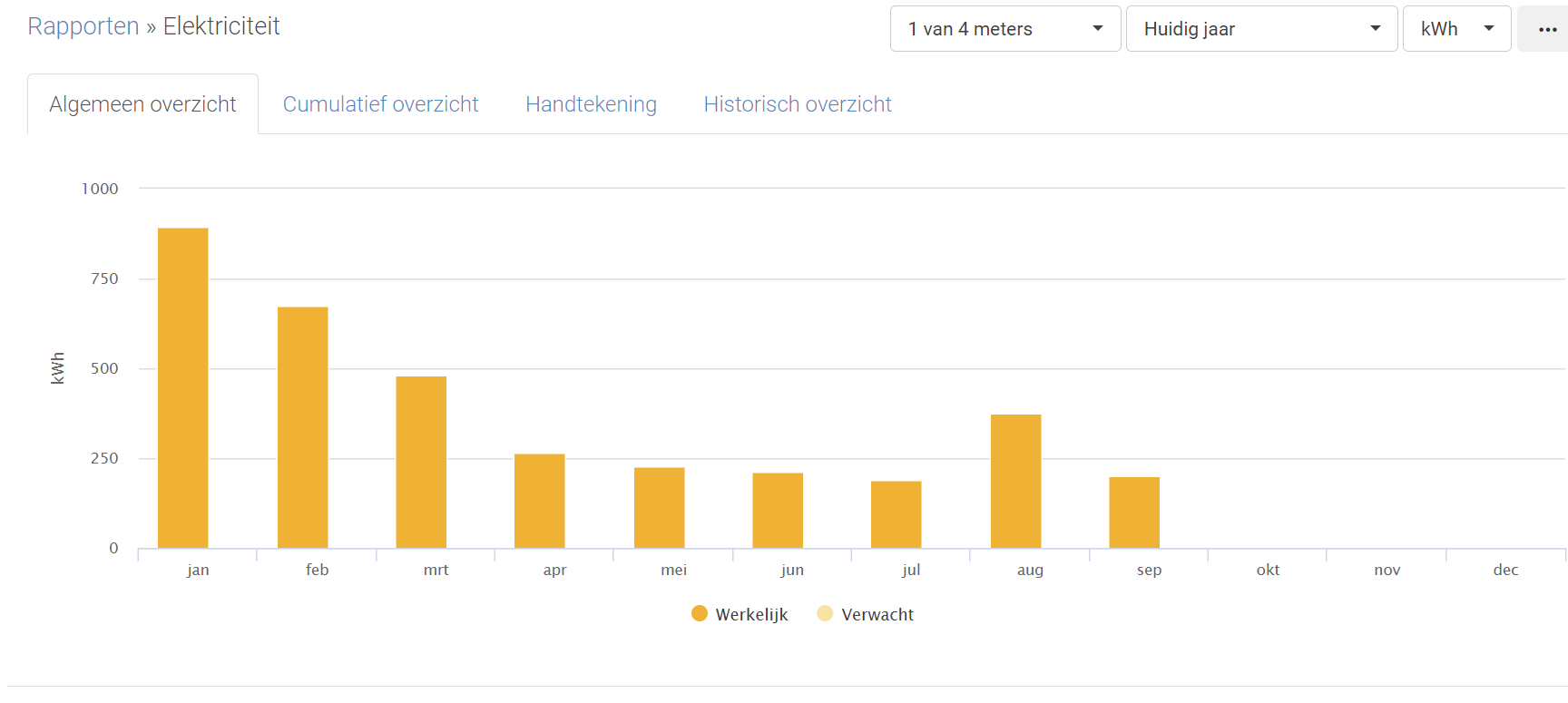
Task: Go to the Historisch overzicht tab
Action: tap(797, 104)
